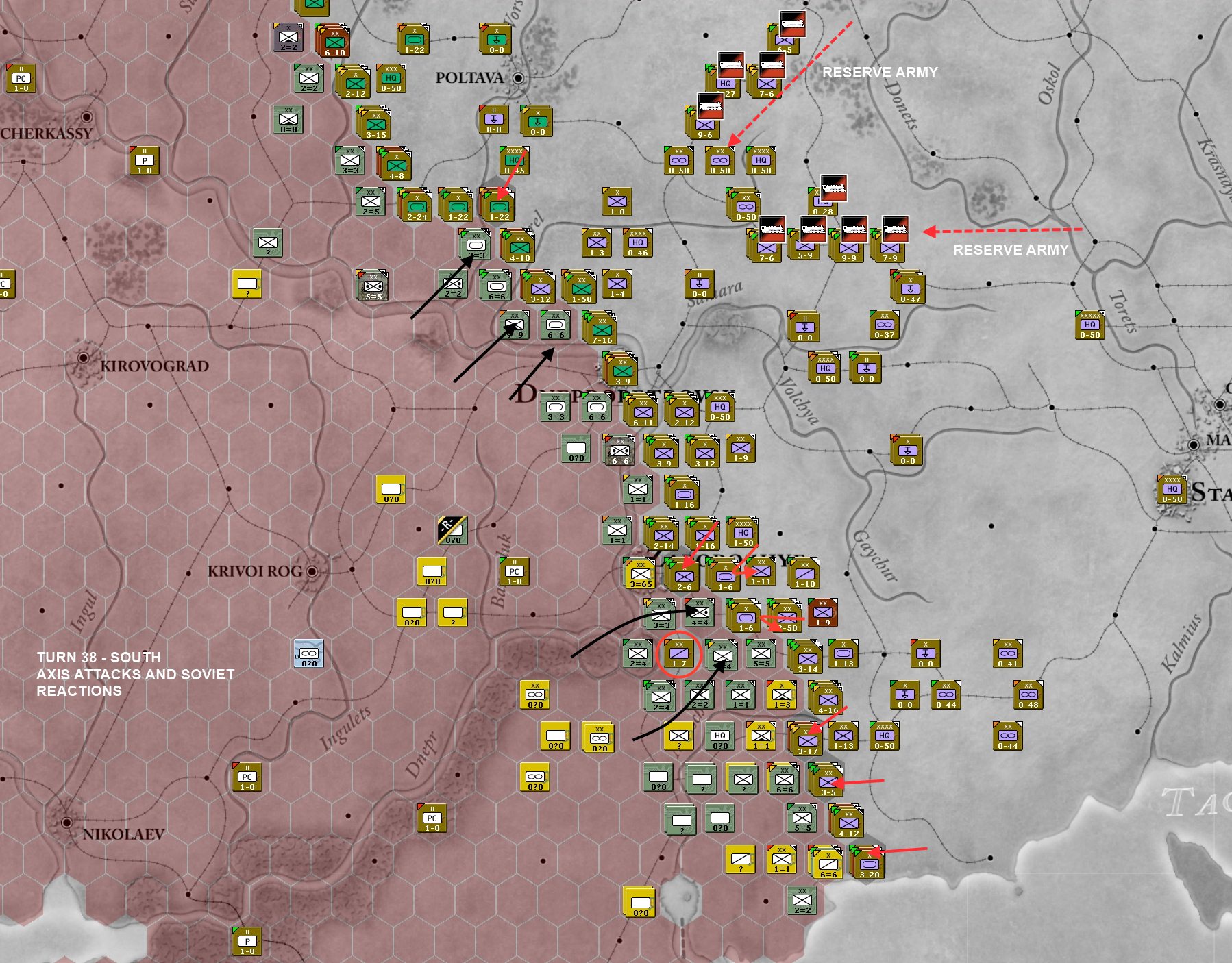Click the Cherkassy city label
The image size is (1232, 963).
click(x=46, y=133)
